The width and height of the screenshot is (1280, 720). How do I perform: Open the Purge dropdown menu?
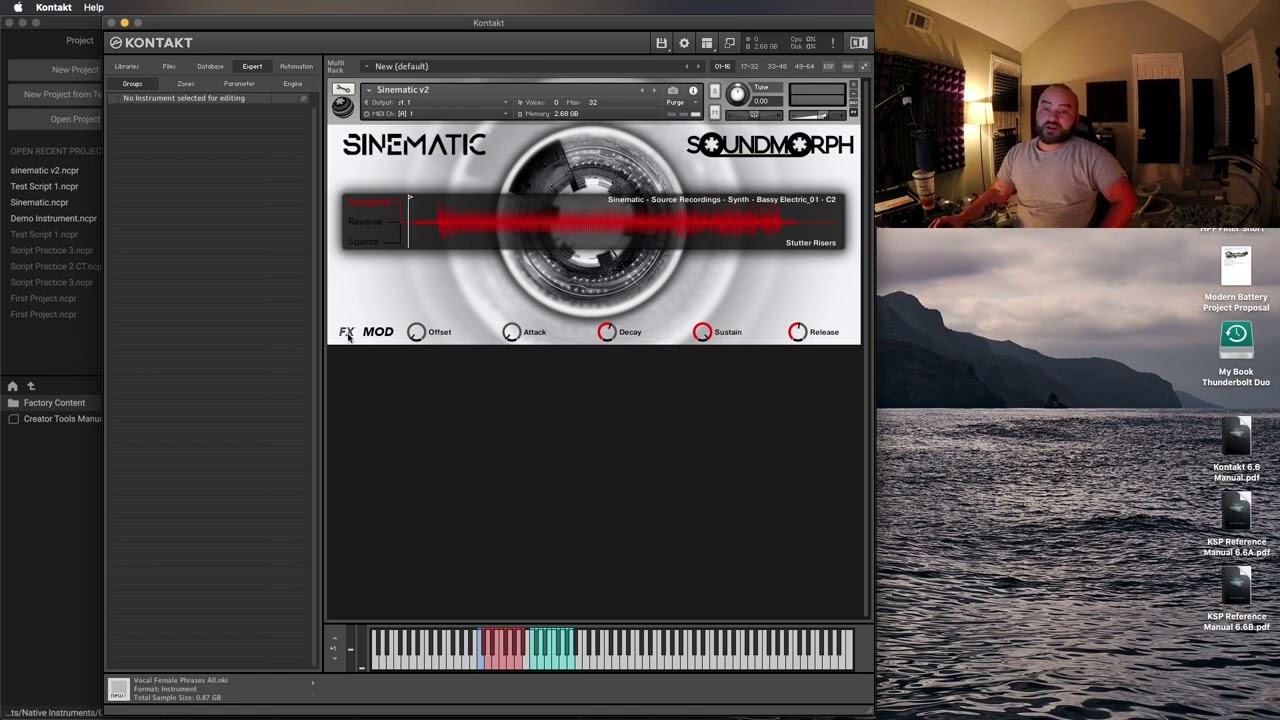click(682, 102)
